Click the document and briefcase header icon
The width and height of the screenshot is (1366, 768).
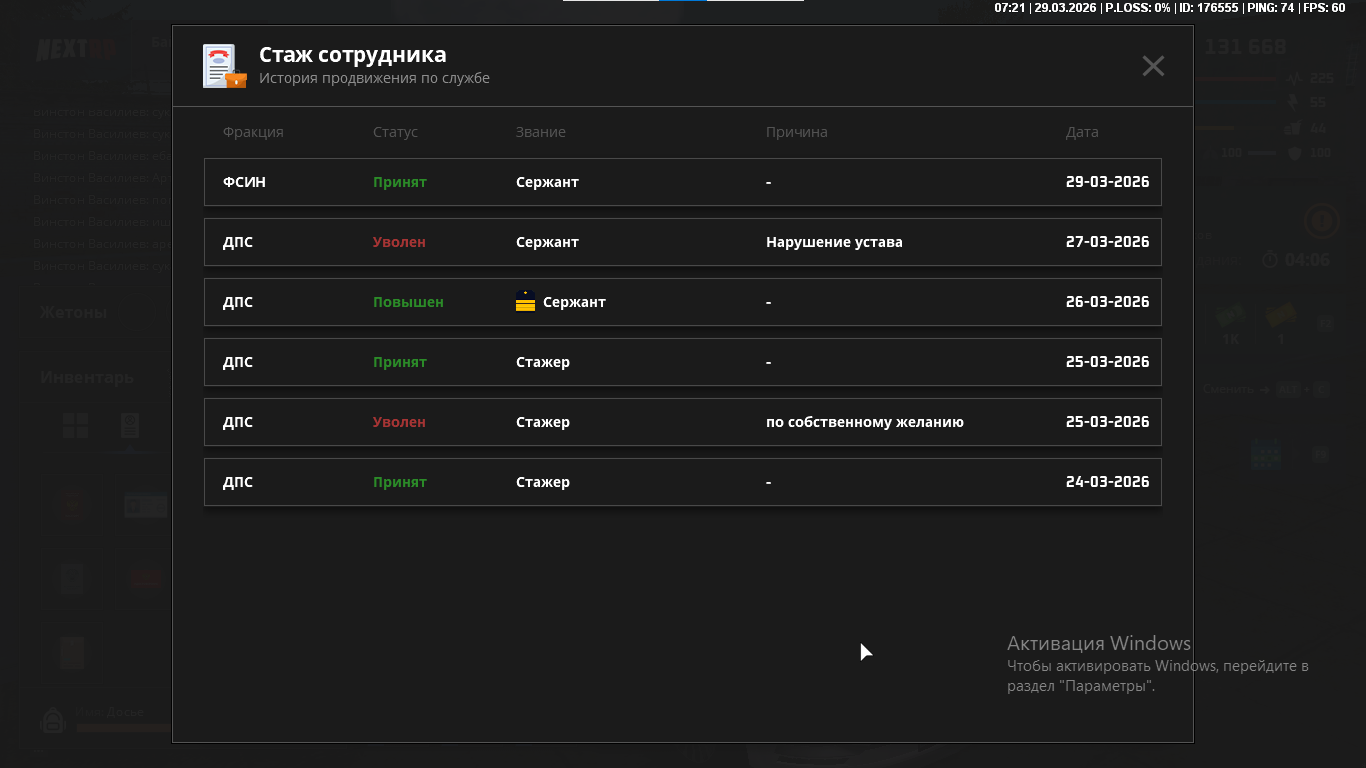pos(223,66)
